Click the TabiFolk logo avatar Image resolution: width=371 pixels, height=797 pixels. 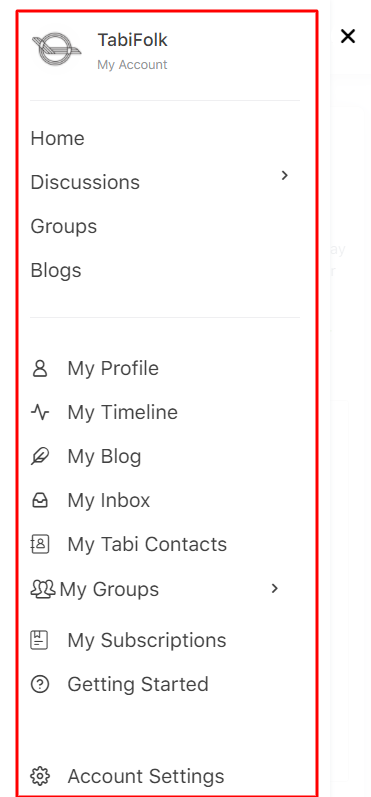pyautogui.click(x=56, y=49)
